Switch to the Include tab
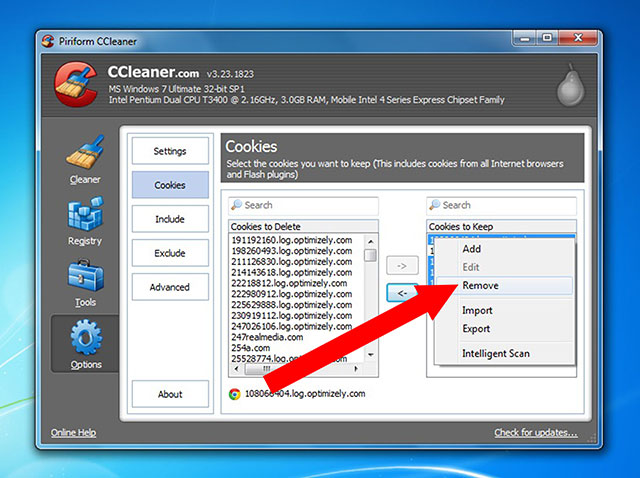This screenshot has width=640, height=478. (x=170, y=219)
